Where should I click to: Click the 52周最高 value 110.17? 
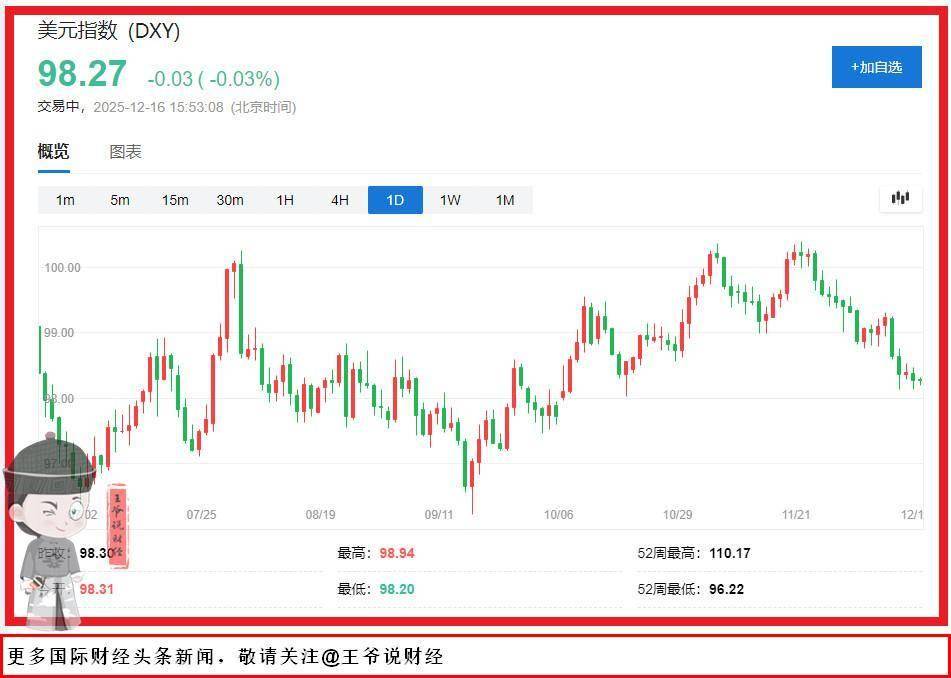730,553
